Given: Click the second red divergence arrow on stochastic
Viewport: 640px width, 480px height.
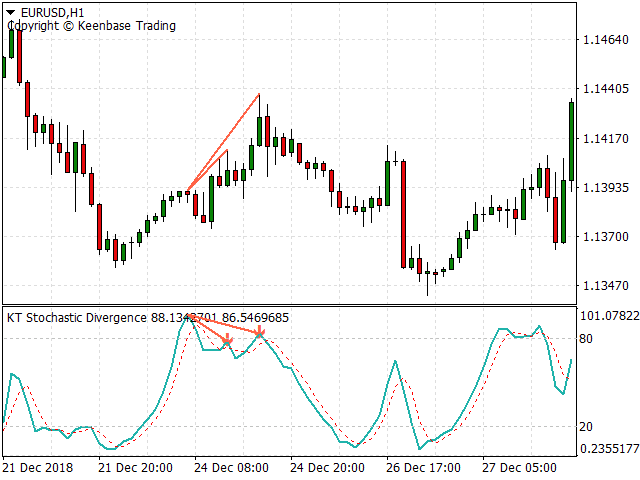Looking at the screenshot, I should click(260, 331).
